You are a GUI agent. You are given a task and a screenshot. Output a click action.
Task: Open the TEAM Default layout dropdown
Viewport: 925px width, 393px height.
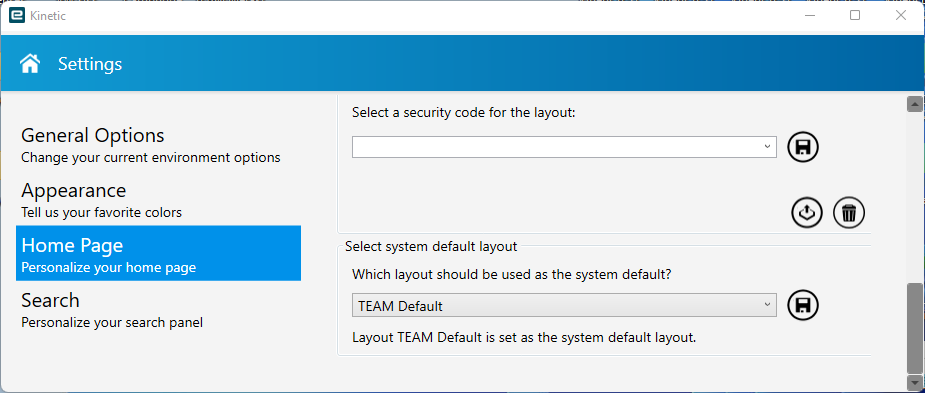click(x=564, y=305)
